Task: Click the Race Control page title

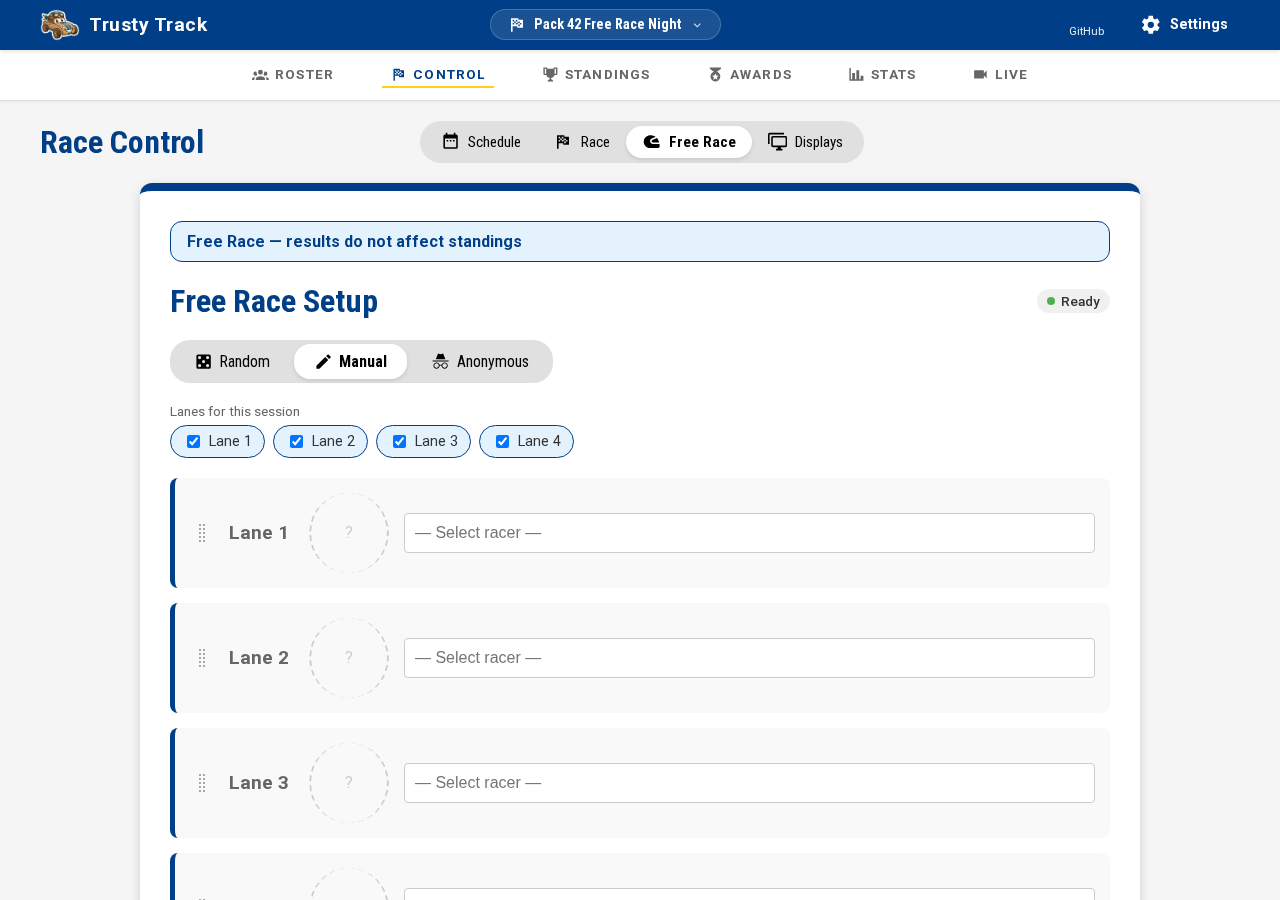Action: point(122,142)
